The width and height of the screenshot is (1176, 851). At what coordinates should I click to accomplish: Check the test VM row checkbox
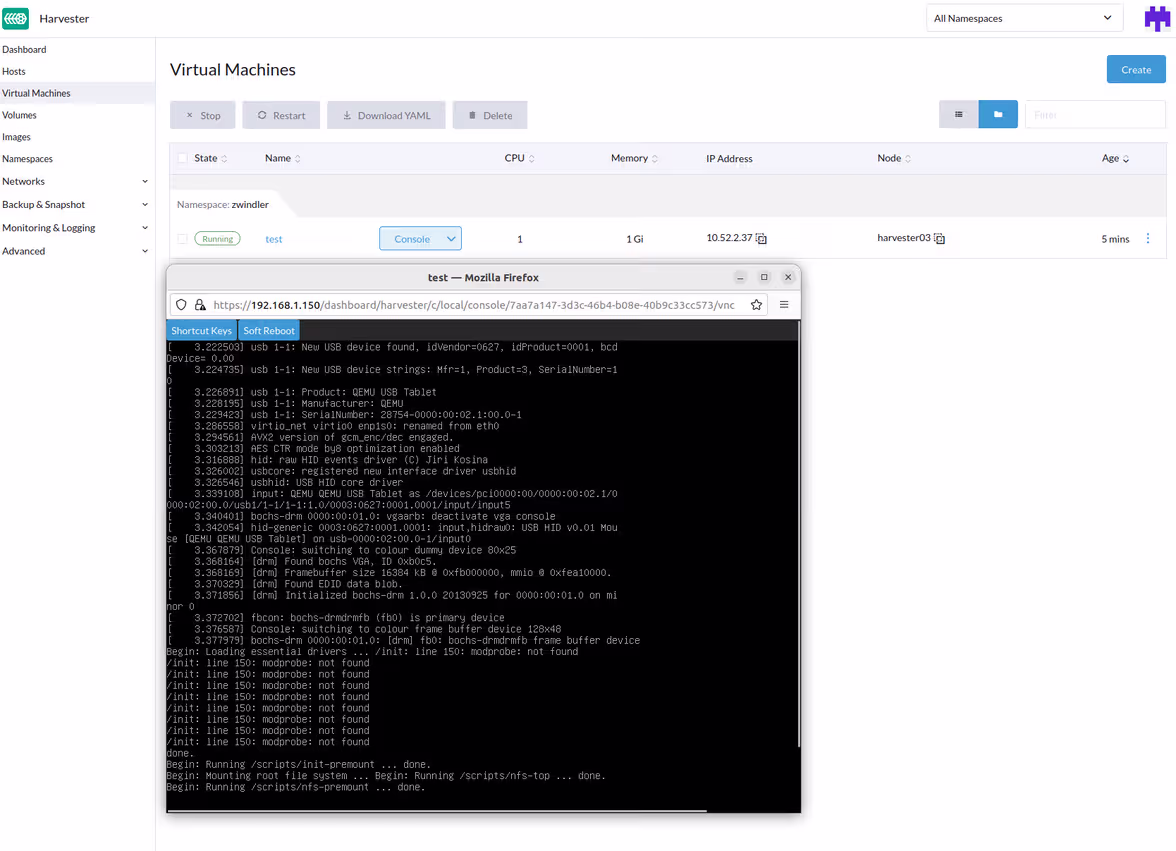point(182,239)
